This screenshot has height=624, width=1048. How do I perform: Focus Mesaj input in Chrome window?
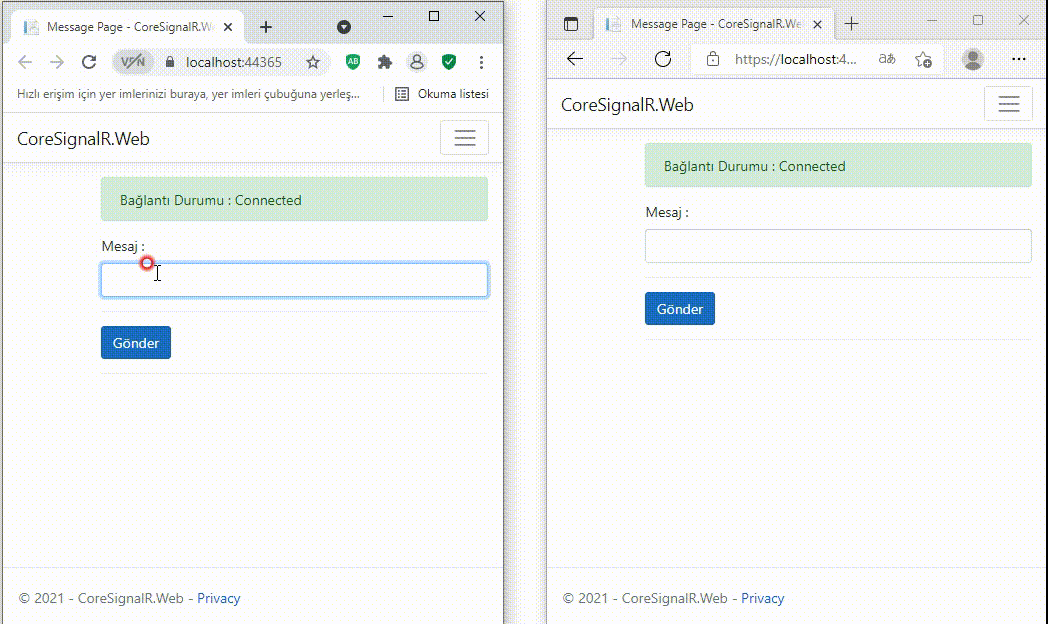(294, 279)
